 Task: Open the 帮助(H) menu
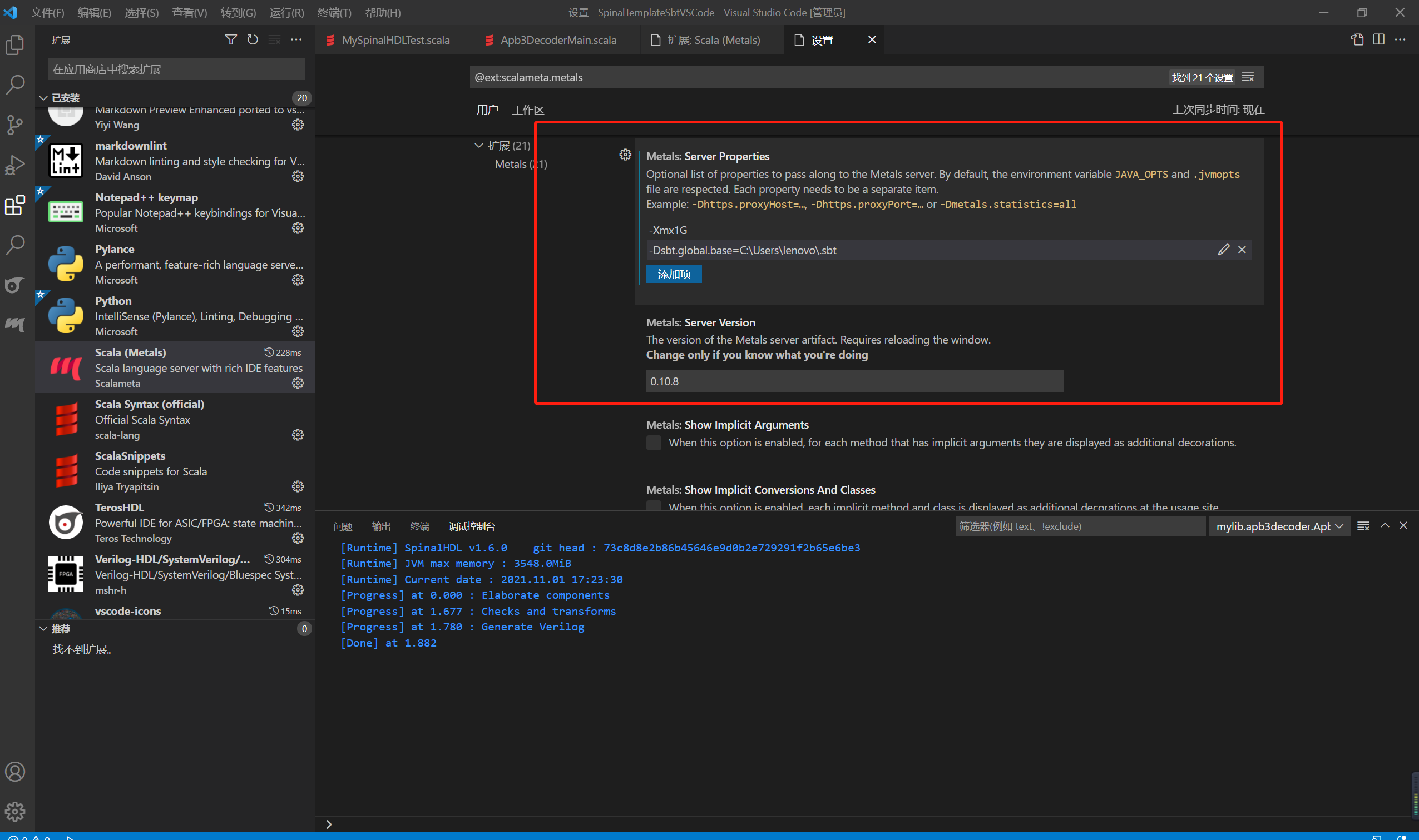[x=383, y=12]
